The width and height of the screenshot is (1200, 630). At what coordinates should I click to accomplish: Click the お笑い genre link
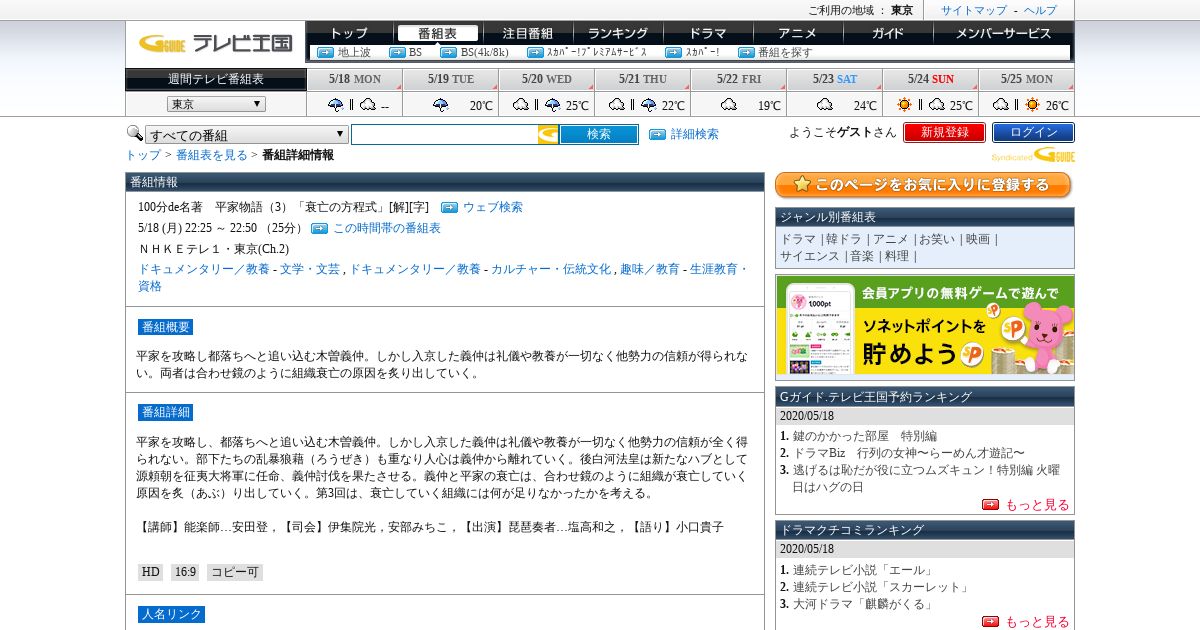937,239
